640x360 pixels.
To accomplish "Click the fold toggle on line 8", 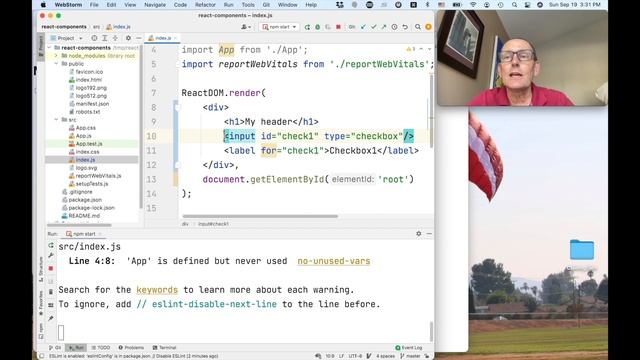I will click(177, 107).
